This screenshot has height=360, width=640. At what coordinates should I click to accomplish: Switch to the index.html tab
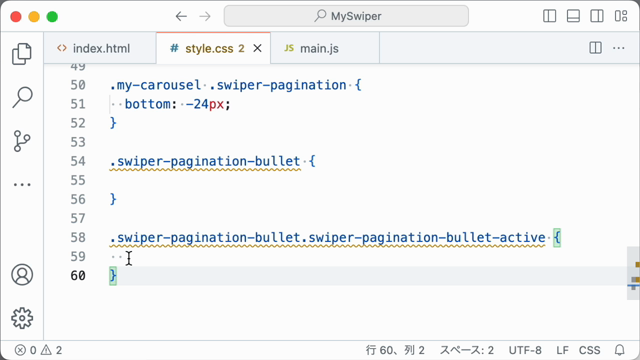[100, 48]
